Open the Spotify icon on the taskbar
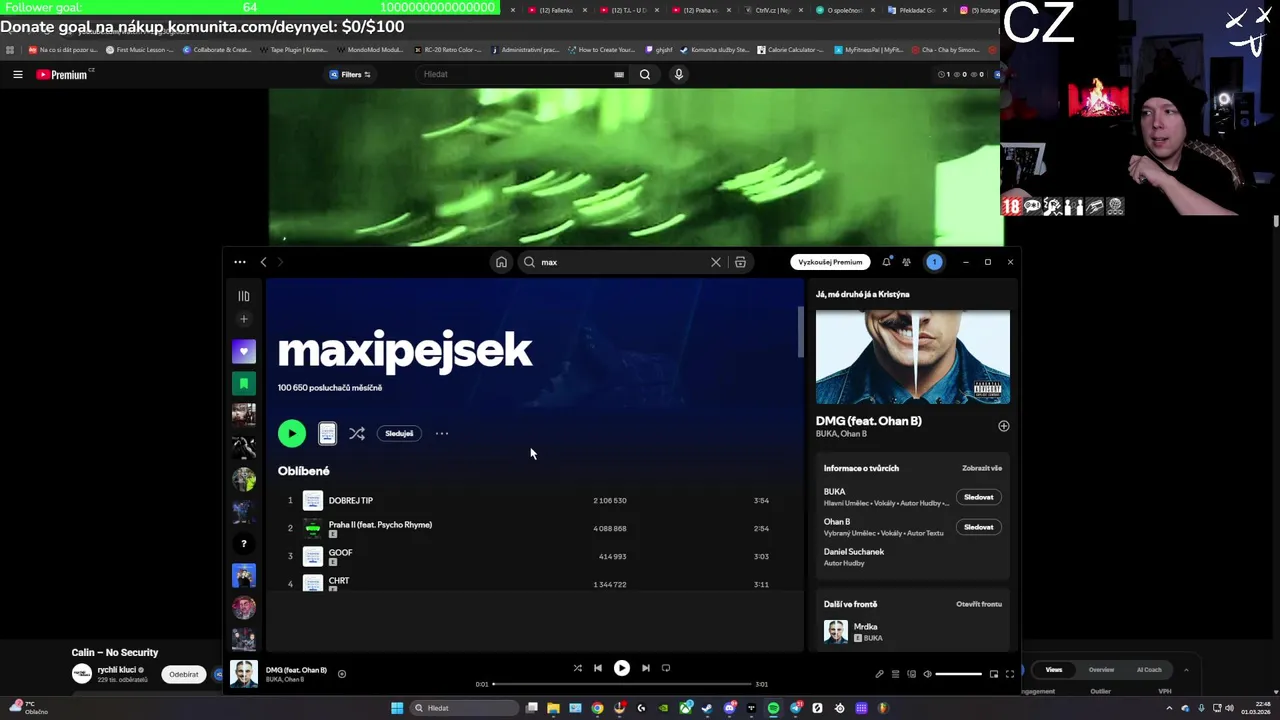Screen dimensions: 1280x720 click(773, 708)
